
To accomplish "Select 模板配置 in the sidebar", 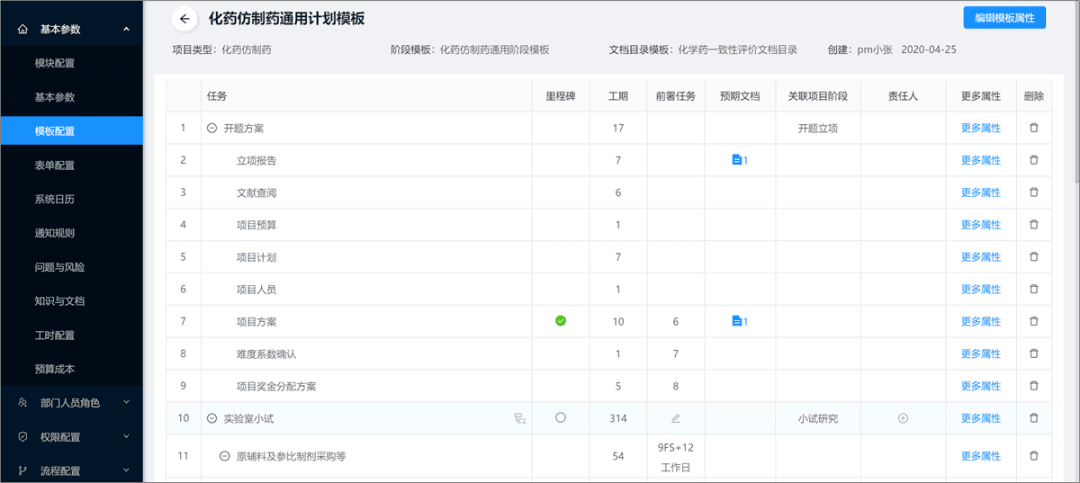I will click(72, 131).
